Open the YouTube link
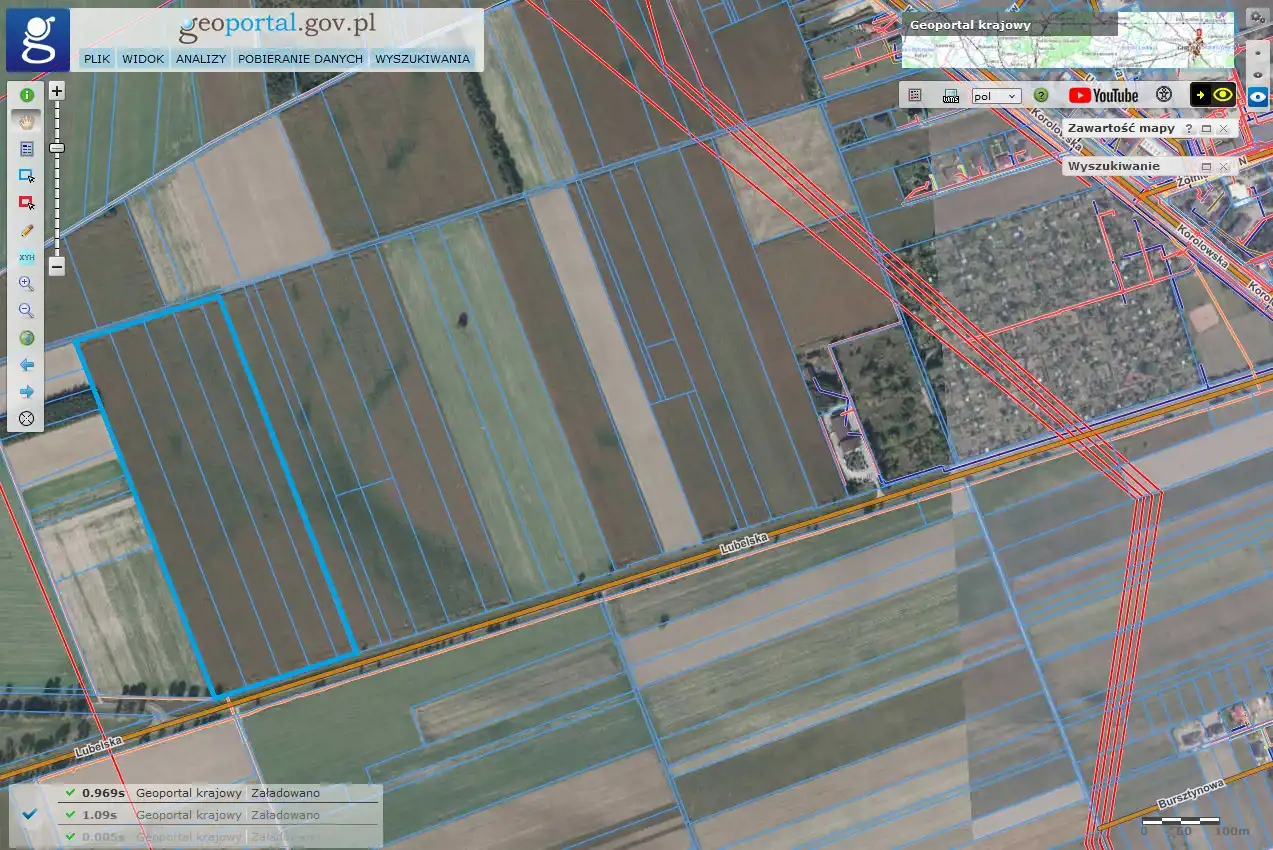 click(1103, 96)
